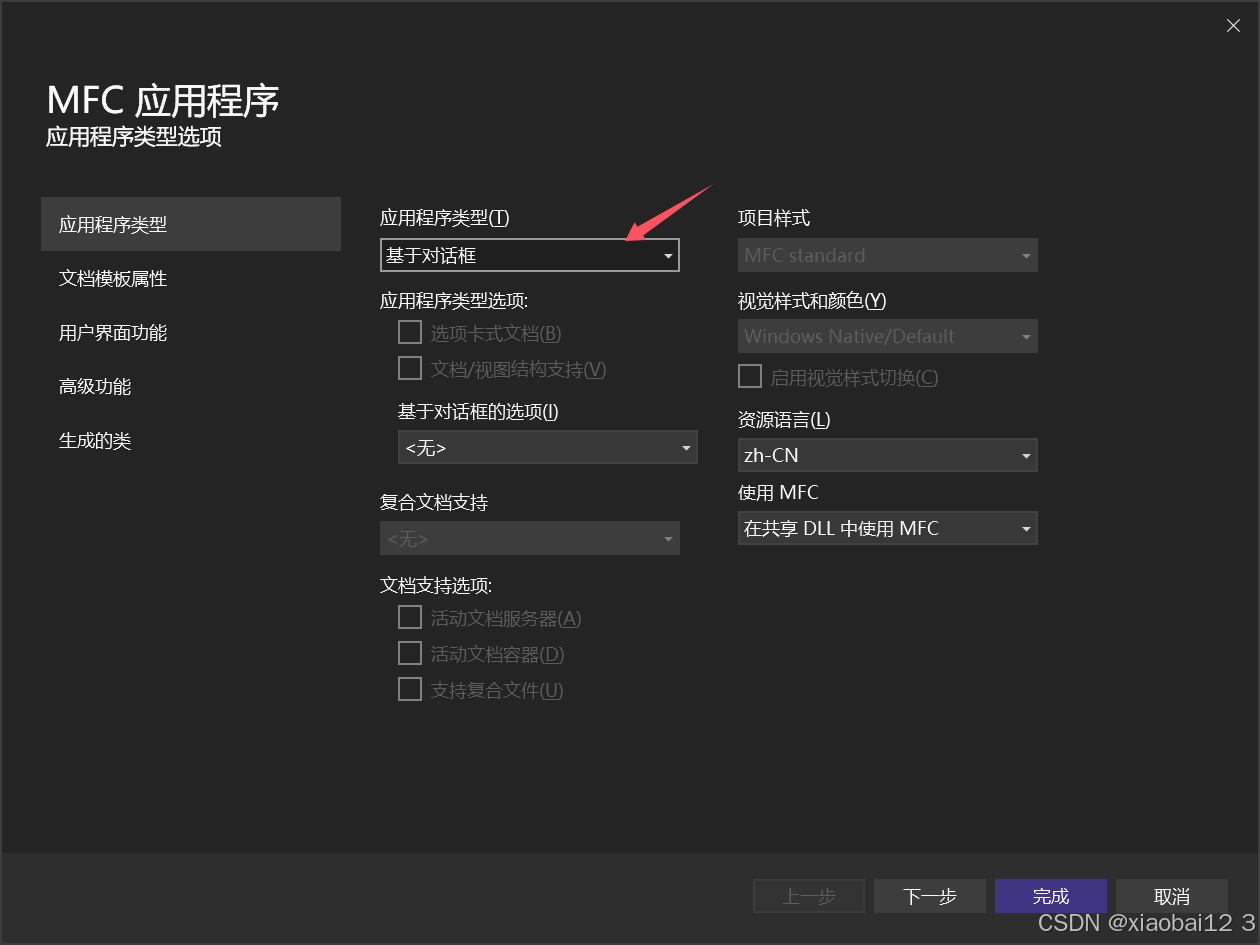Click the 资源语言(L) label

pyautogui.click(x=784, y=419)
